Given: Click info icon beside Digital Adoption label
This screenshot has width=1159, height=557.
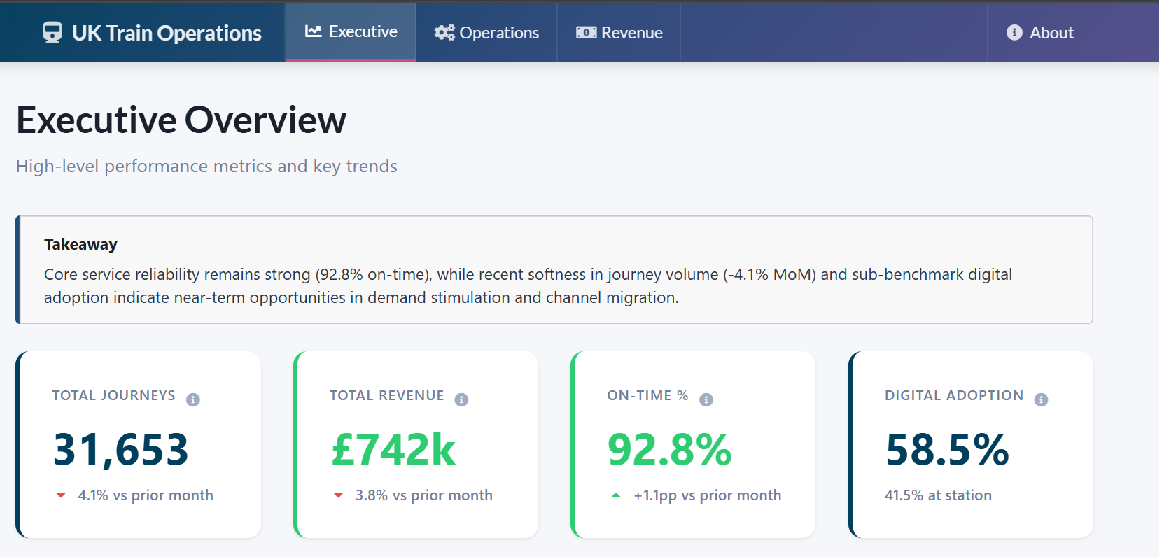Looking at the screenshot, I should pyautogui.click(x=1041, y=400).
